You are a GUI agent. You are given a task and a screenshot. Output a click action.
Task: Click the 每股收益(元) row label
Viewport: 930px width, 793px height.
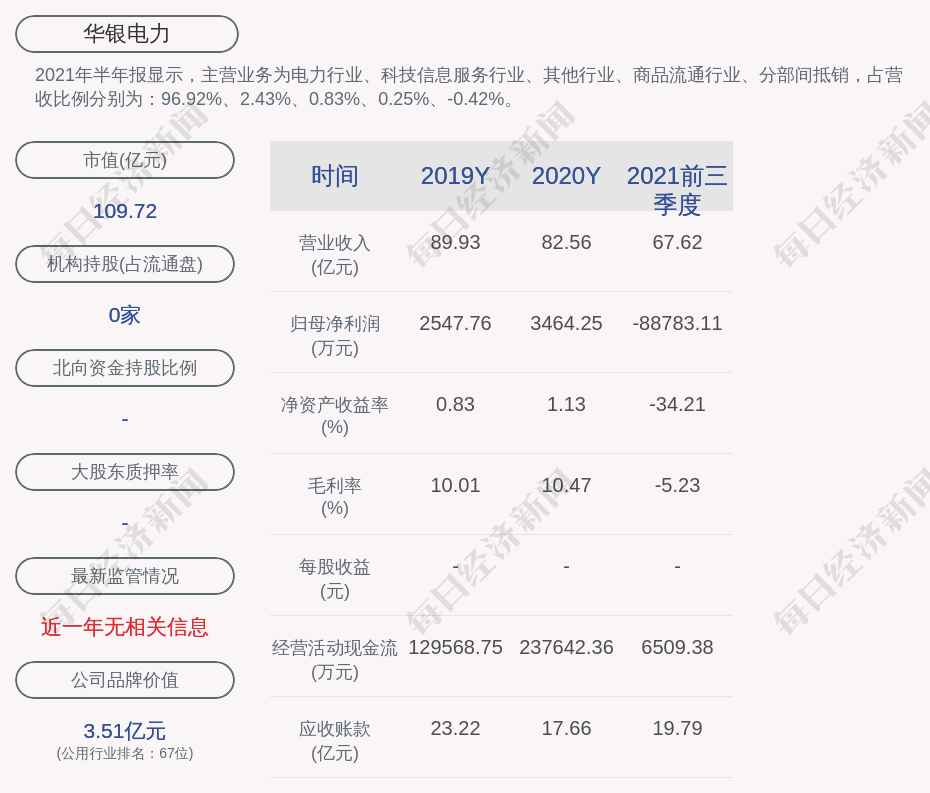click(335, 579)
